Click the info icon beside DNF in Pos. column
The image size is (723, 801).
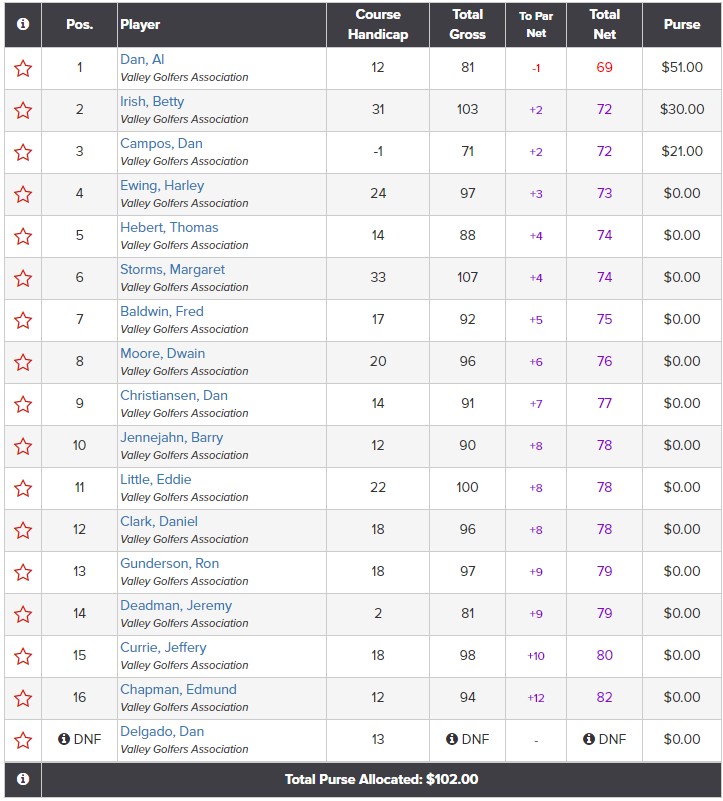(x=64, y=739)
